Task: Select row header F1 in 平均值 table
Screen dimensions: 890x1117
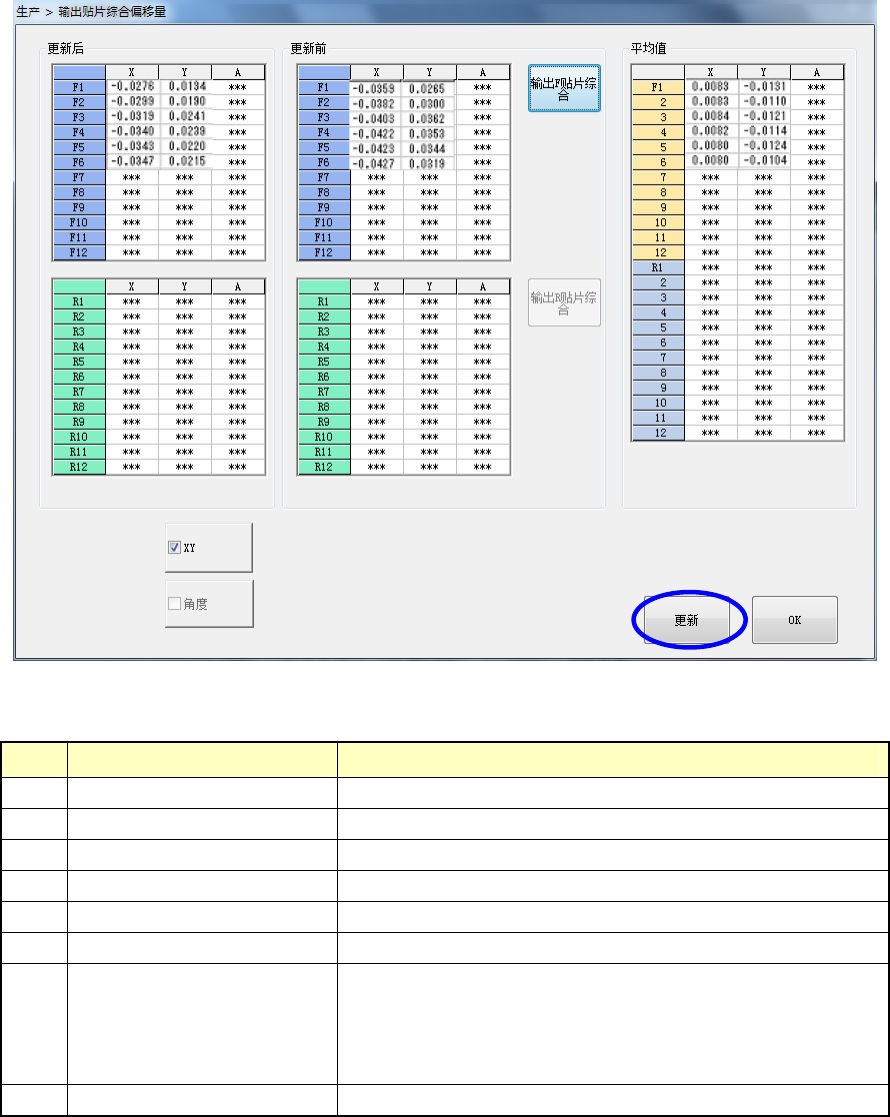Action: (x=658, y=87)
